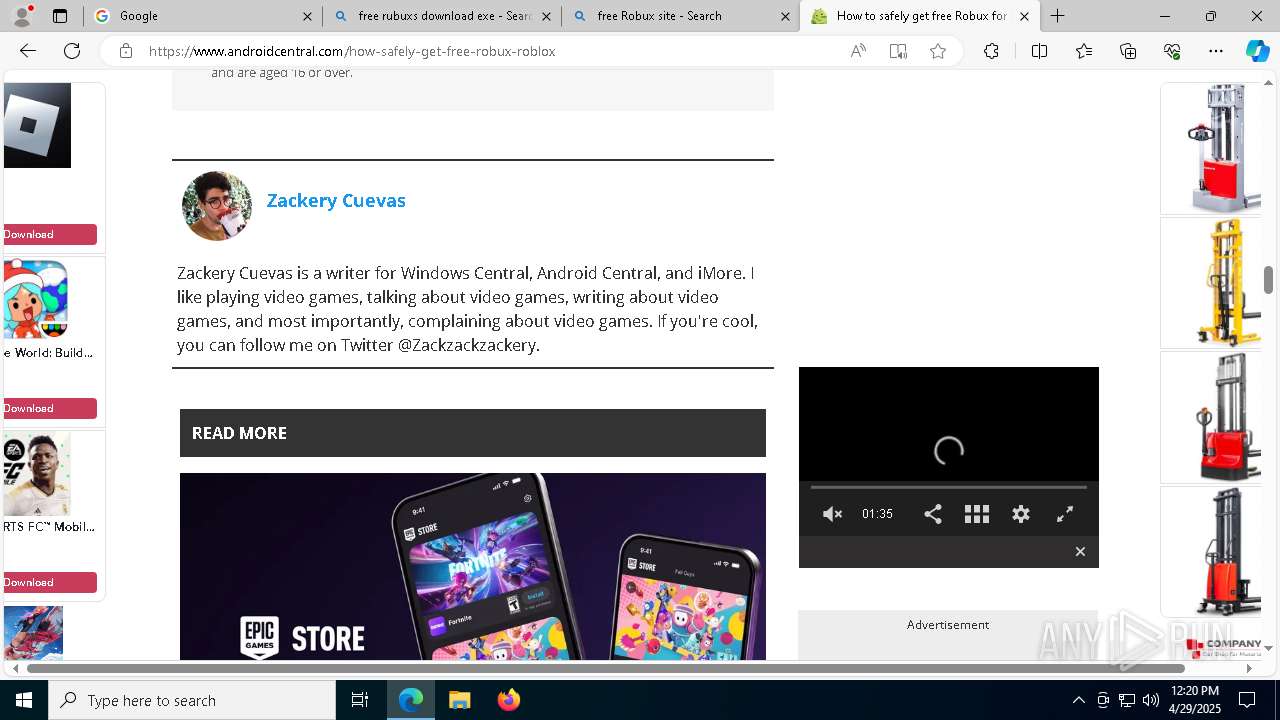Open the tab actions menu icon
The image size is (1280, 720).
click(x=60, y=16)
